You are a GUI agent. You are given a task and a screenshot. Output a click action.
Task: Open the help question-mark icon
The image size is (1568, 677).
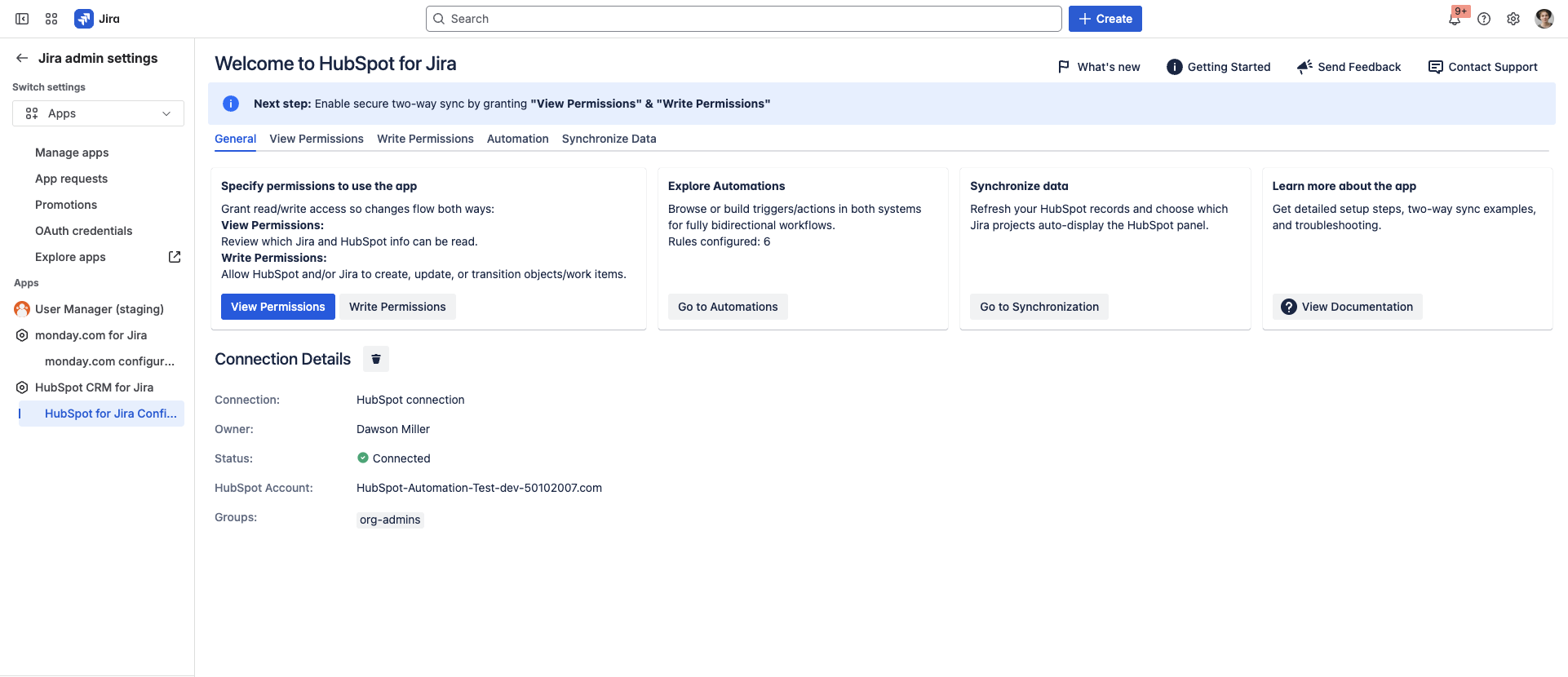pos(1484,19)
